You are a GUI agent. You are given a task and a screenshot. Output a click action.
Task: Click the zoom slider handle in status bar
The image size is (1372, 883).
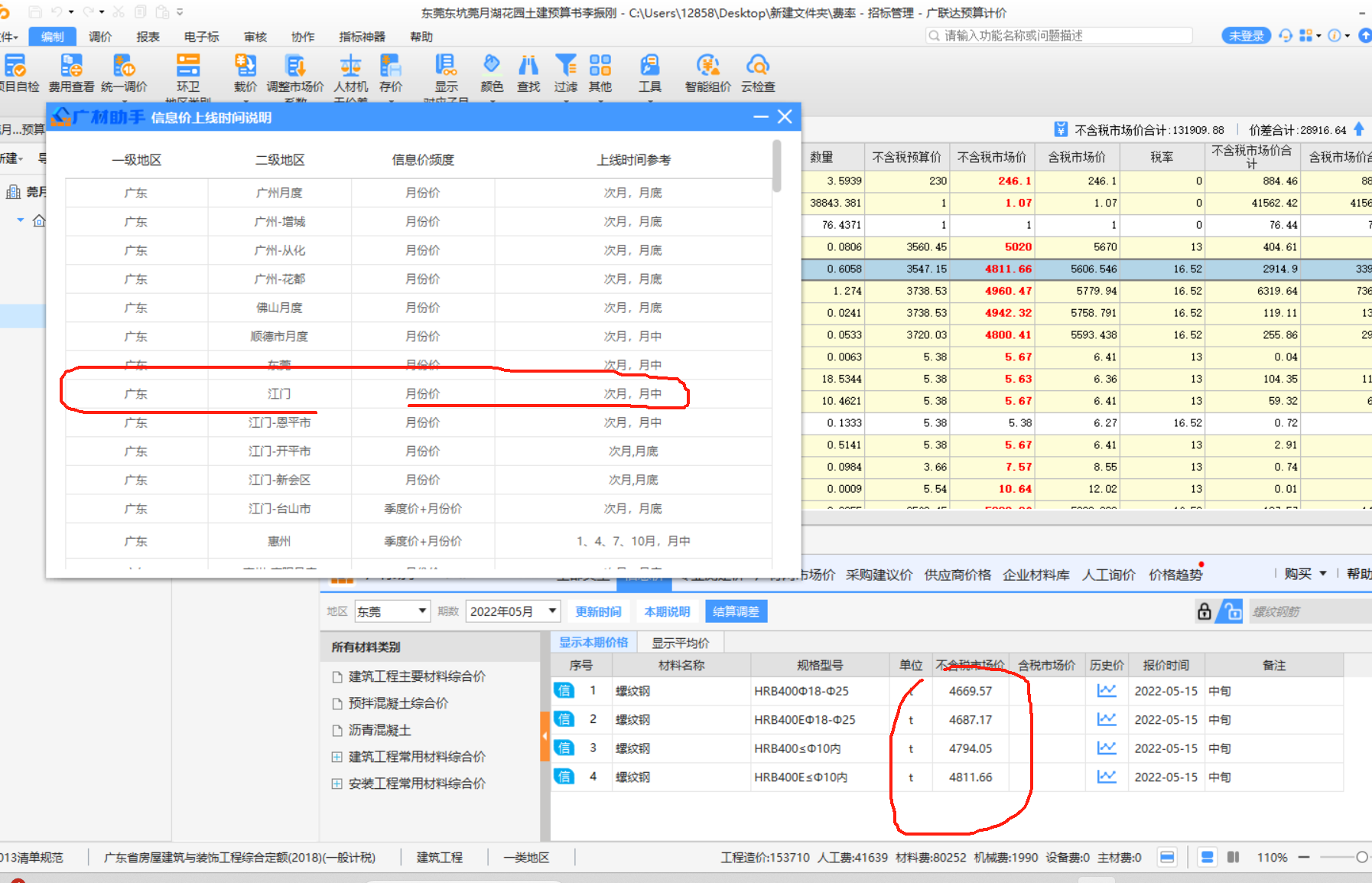point(1362,857)
